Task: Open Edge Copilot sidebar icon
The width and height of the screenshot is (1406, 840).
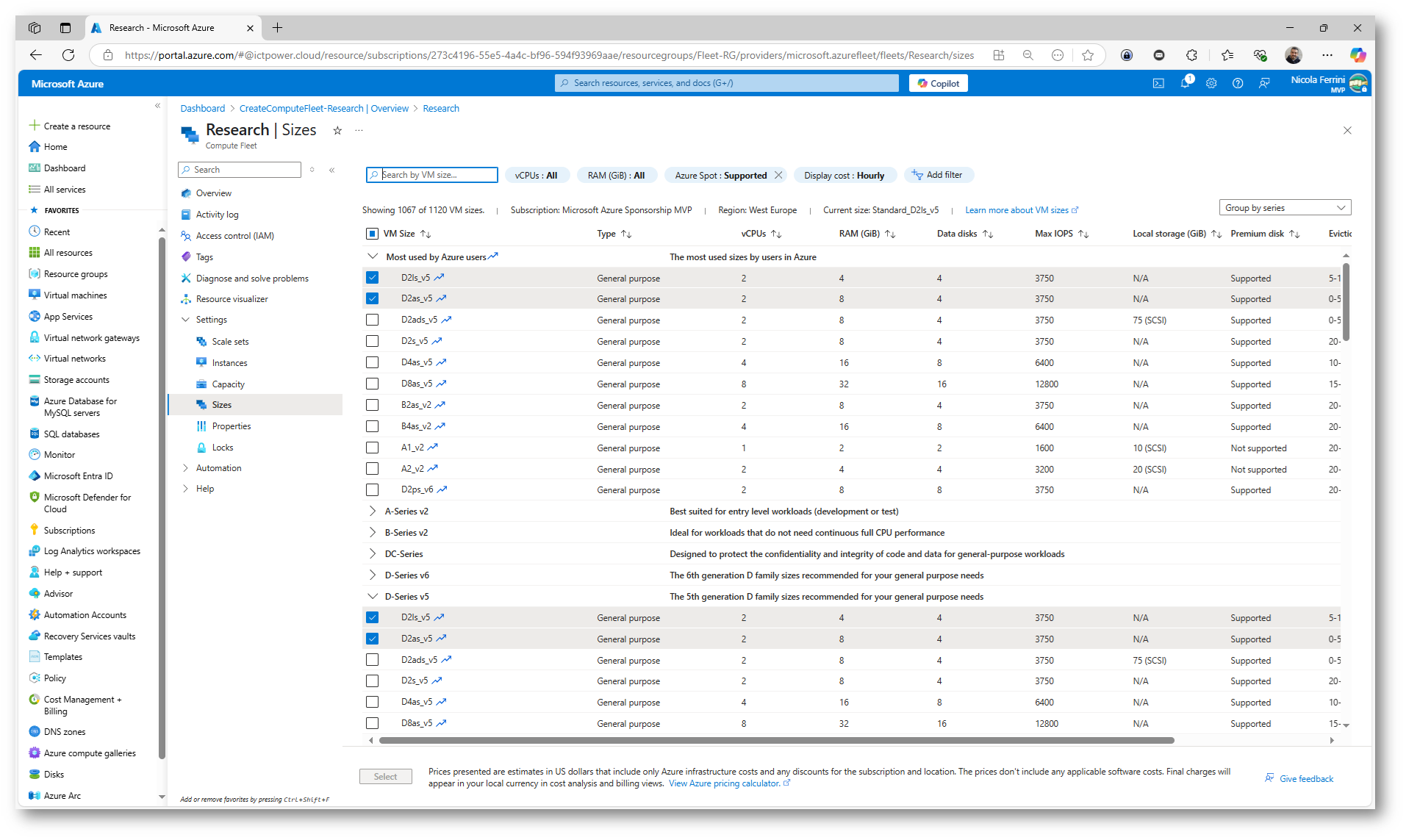Action: [x=1357, y=55]
